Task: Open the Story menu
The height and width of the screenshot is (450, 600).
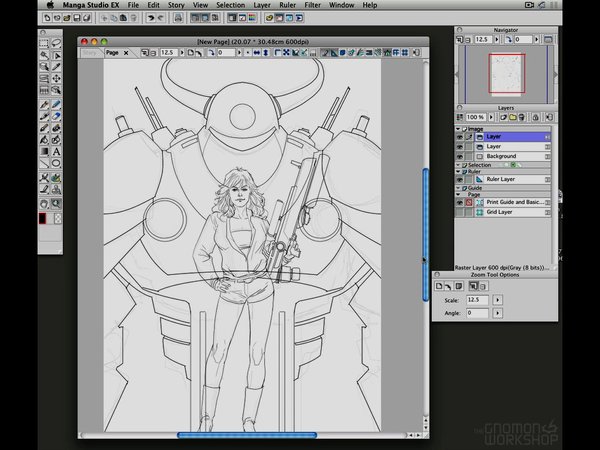Action: [x=176, y=5]
